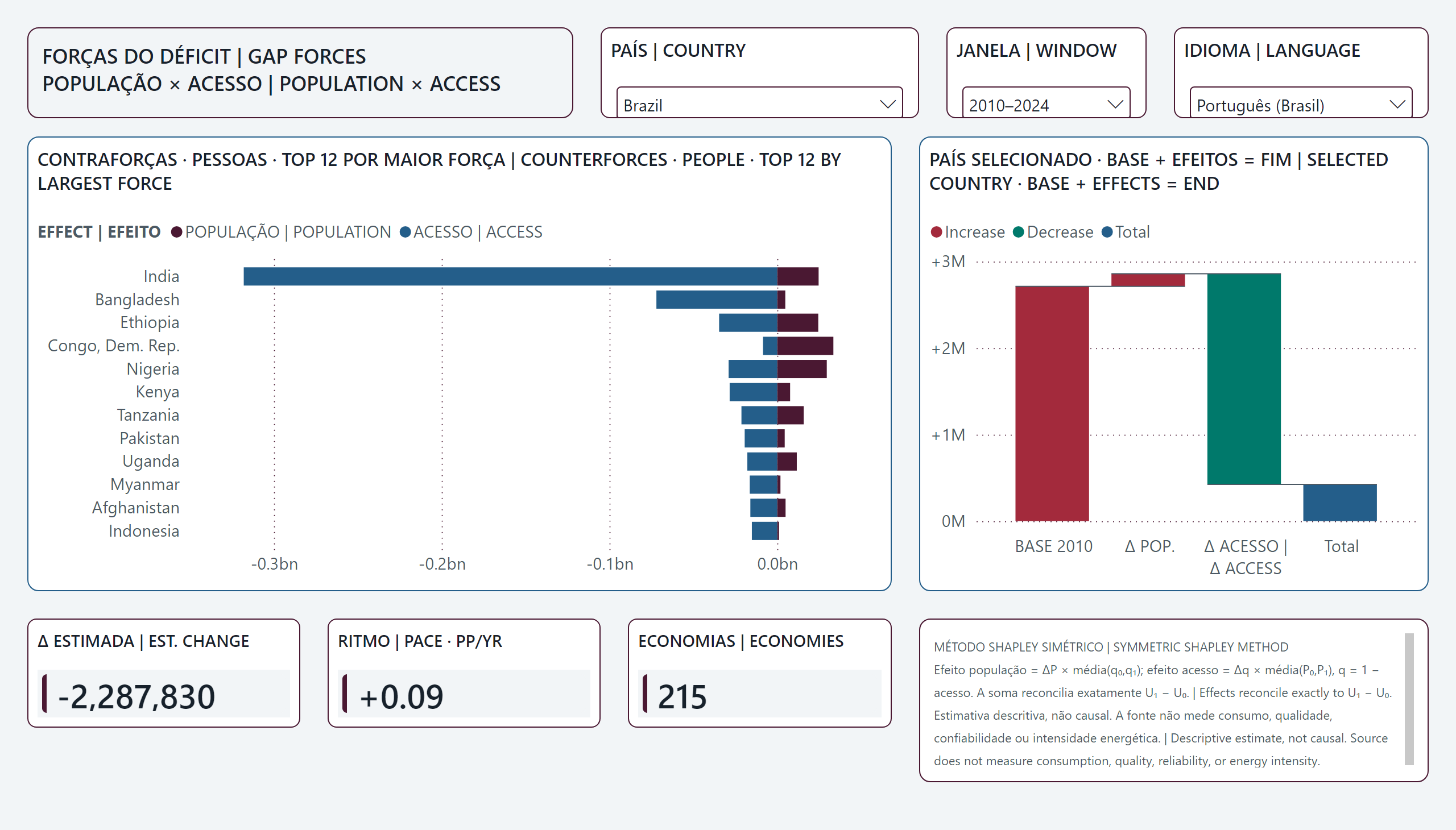Click the 'Δ ACESSO | Δ ACCESS' axis label
The height and width of the screenshot is (830, 1456).
(1245, 557)
